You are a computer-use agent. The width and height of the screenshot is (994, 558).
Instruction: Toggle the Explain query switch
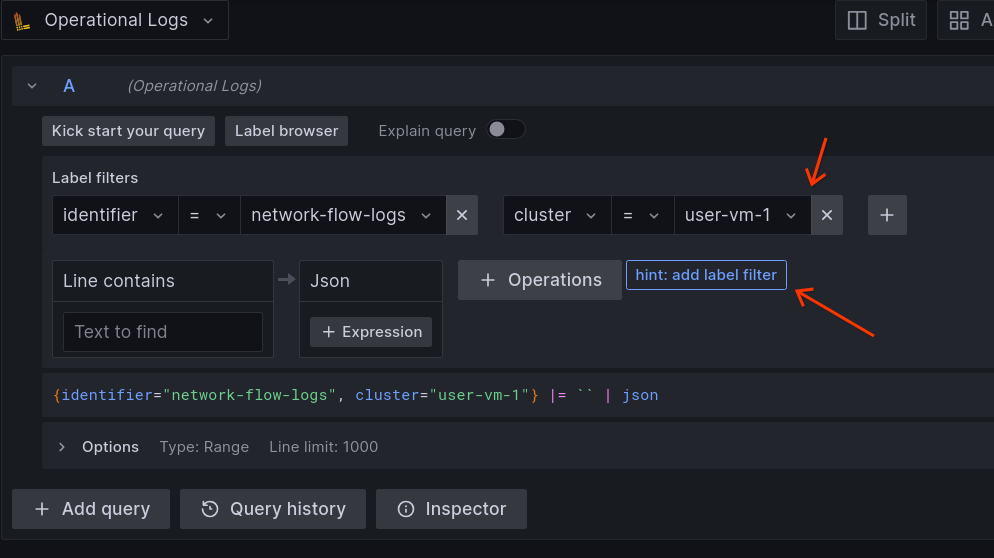[x=505, y=130]
